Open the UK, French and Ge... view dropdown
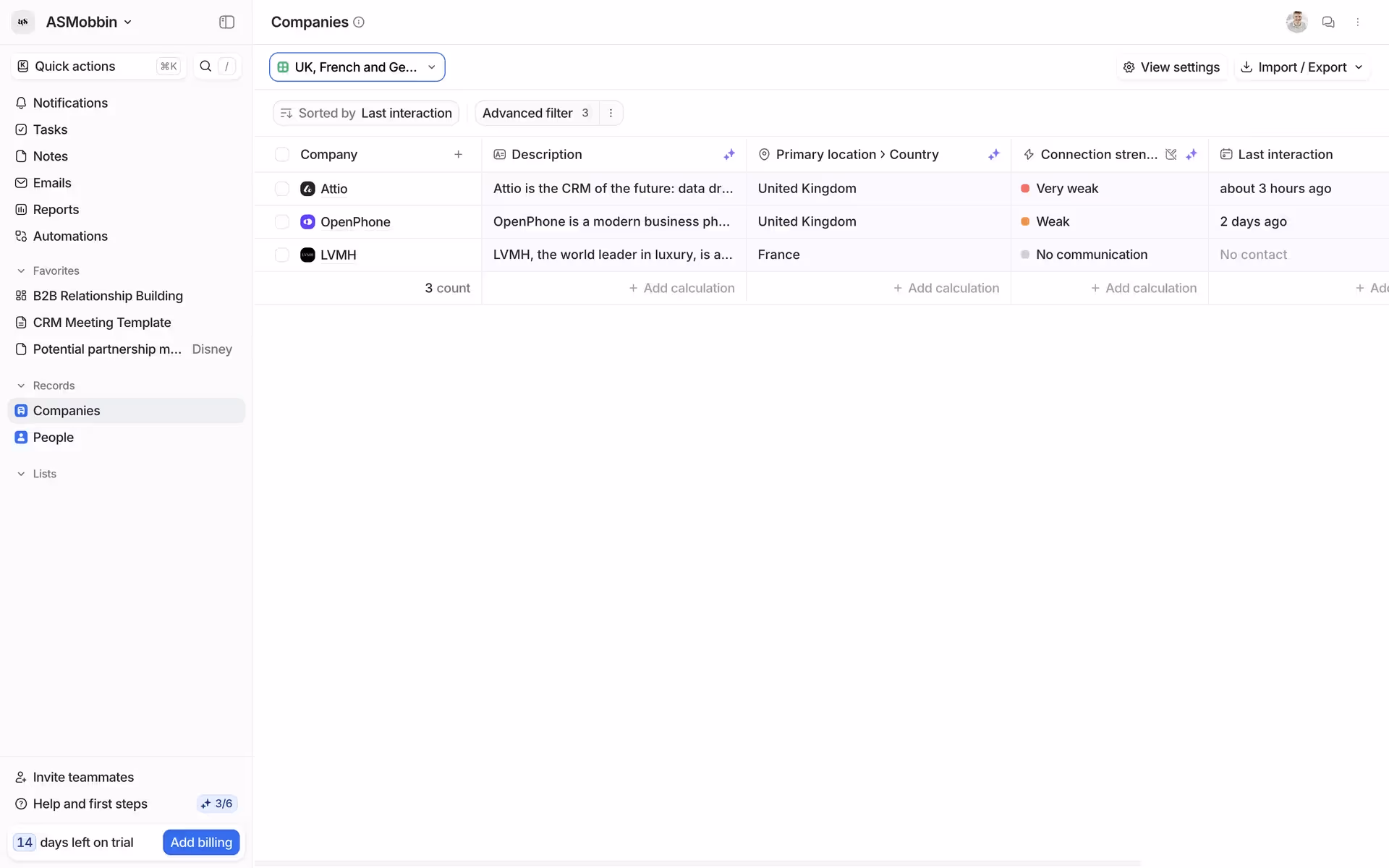This screenshot has height=868, width=1389. [x=357, y=67]
